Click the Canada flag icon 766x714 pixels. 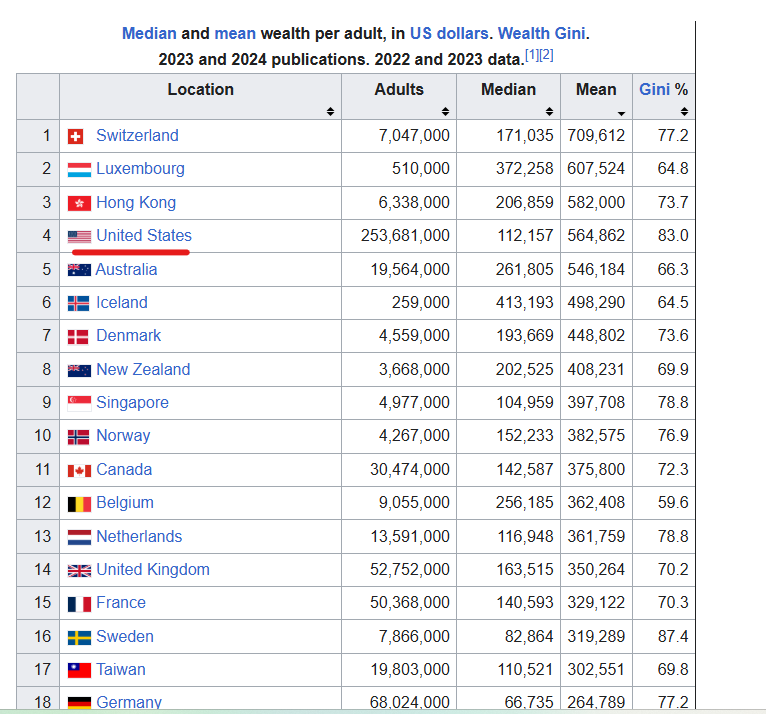tap(79, 470)
